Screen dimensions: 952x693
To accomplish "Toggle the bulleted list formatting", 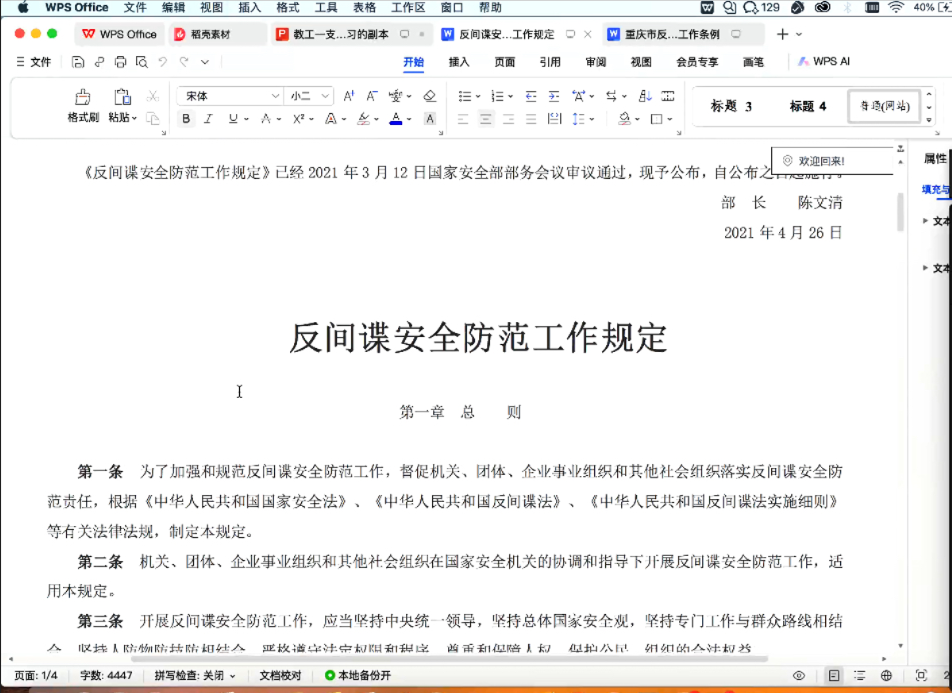I will click(x=466, y=96).
